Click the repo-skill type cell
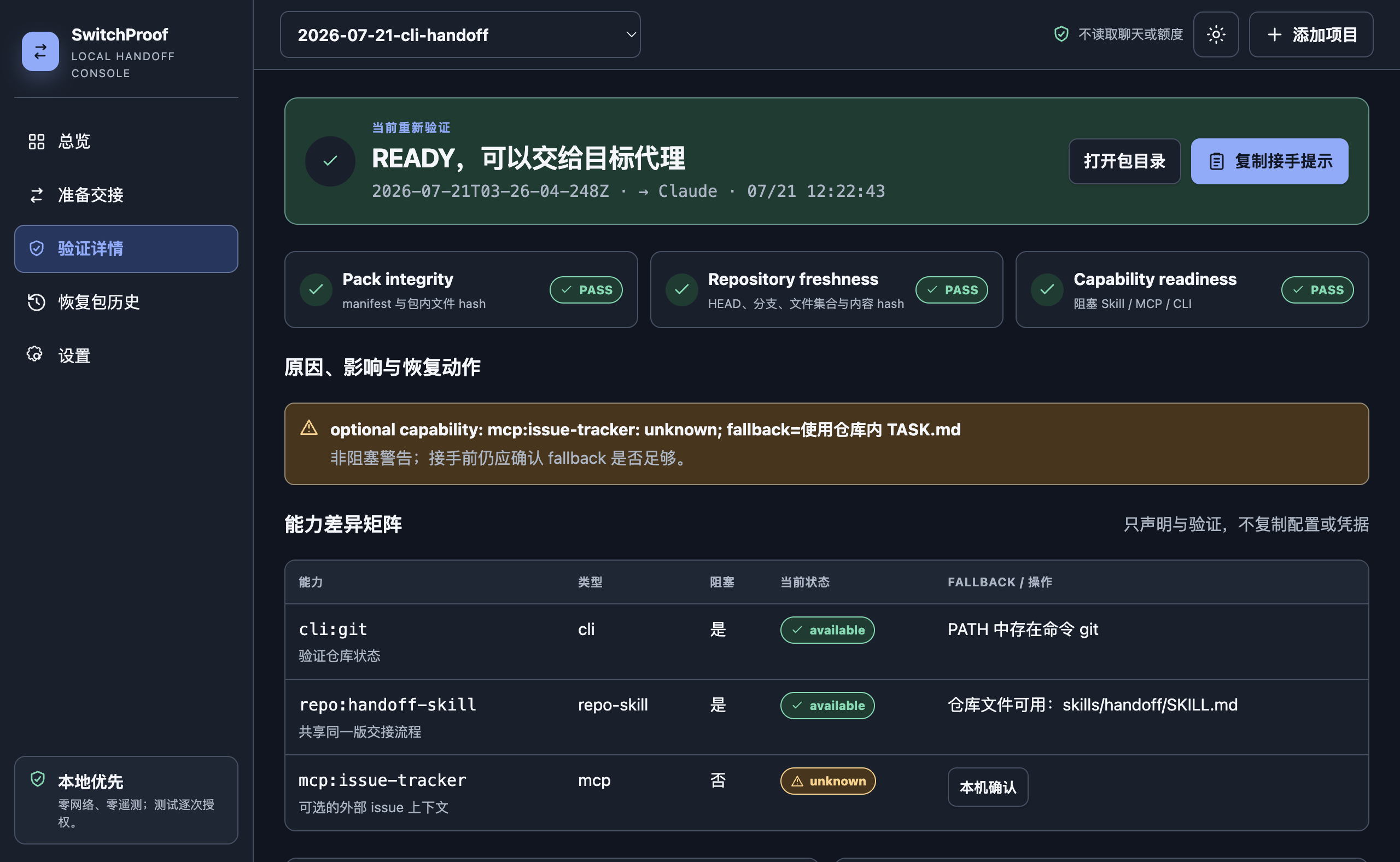 click(613, 705)
